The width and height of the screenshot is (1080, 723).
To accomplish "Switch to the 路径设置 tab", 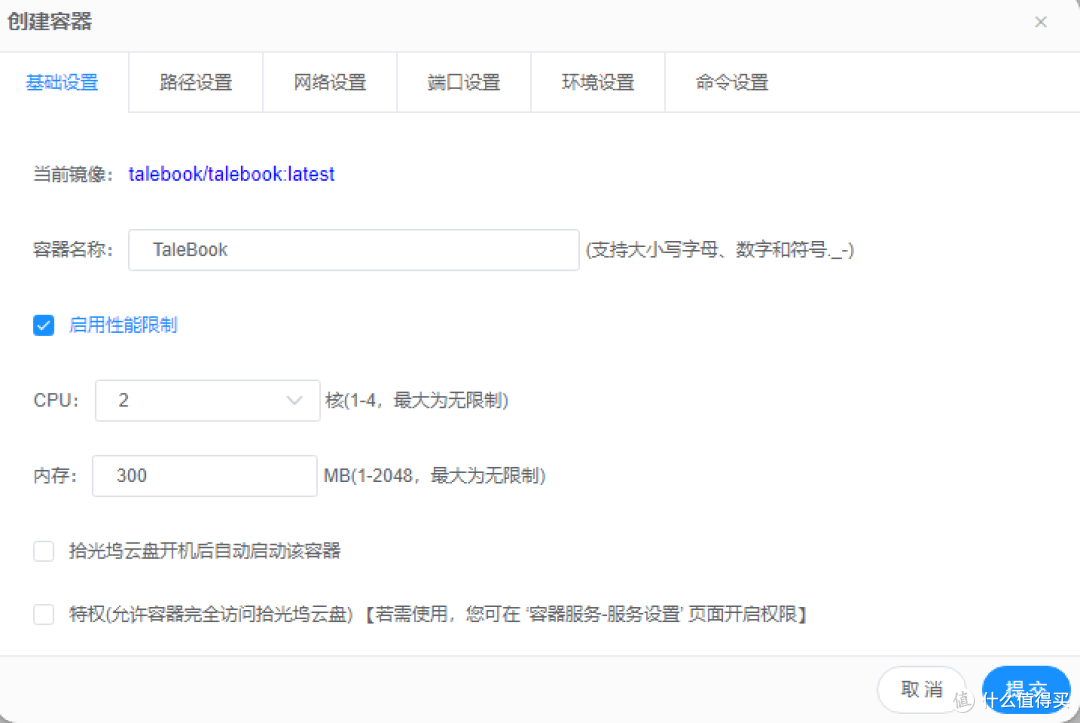I will (x=194, y=83).
